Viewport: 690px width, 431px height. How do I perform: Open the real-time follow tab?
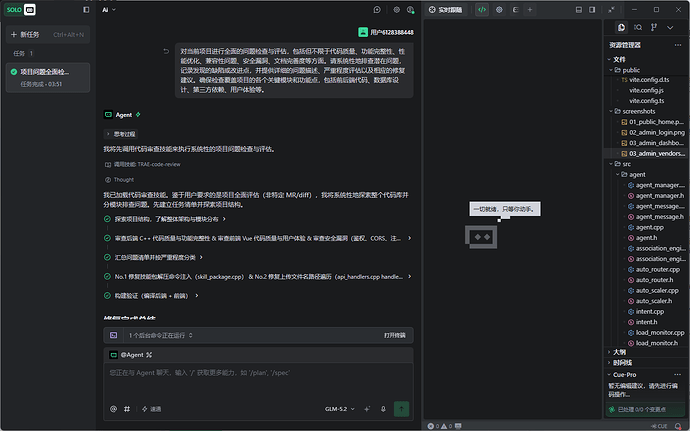(445, 10)
